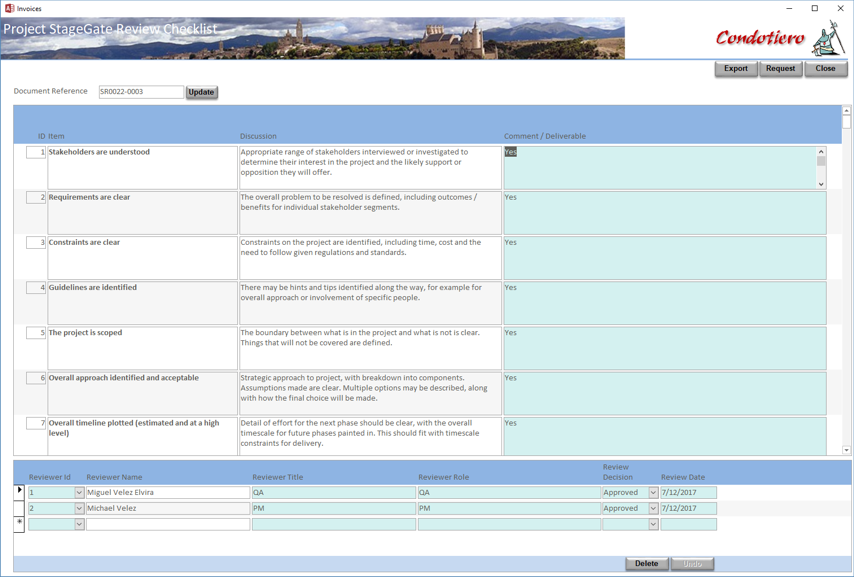Click the comment box scroll up arrow
The image size is (854, 577).
821,151
